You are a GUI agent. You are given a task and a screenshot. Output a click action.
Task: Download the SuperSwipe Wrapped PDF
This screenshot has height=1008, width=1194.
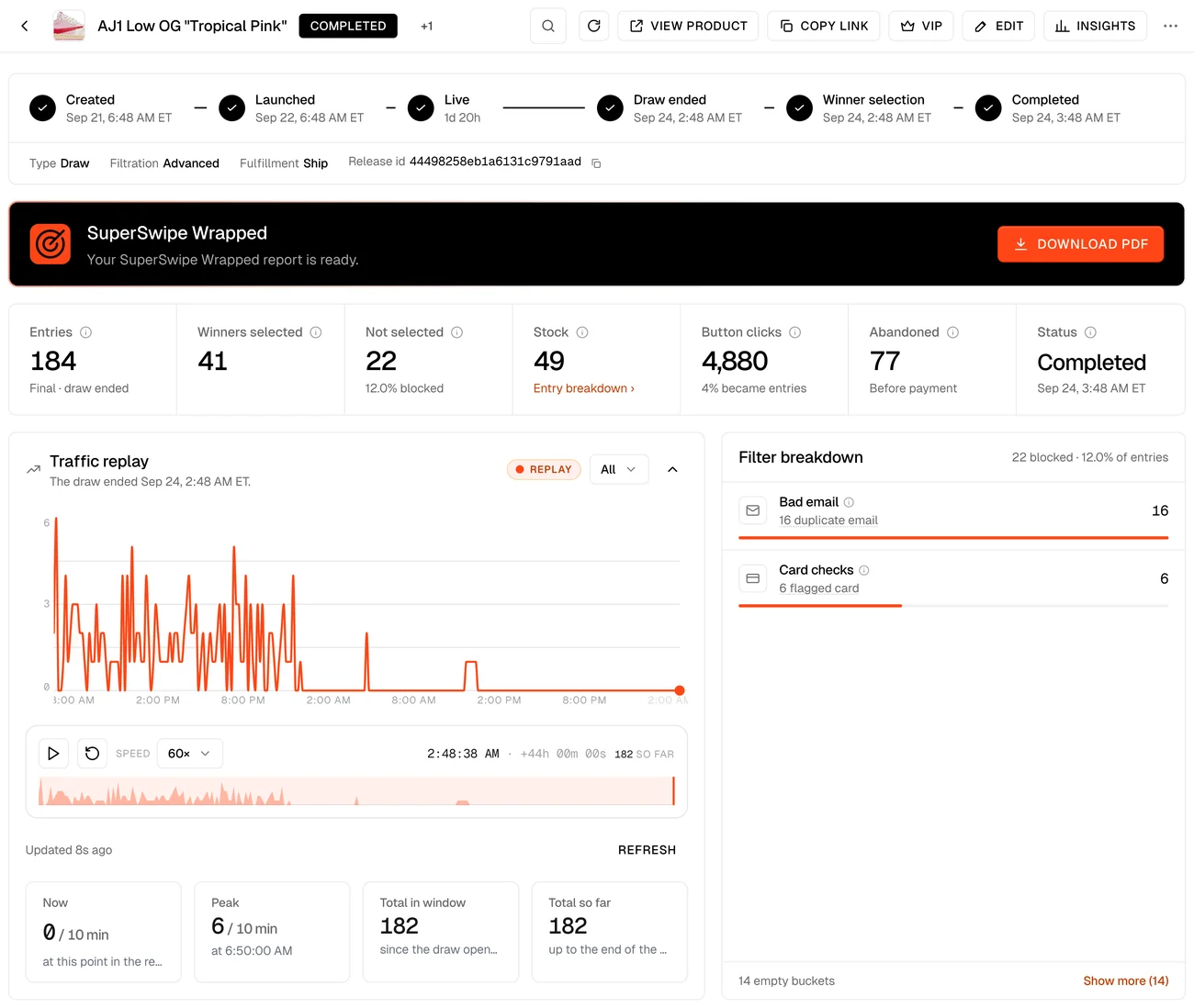coord(1080,244)
